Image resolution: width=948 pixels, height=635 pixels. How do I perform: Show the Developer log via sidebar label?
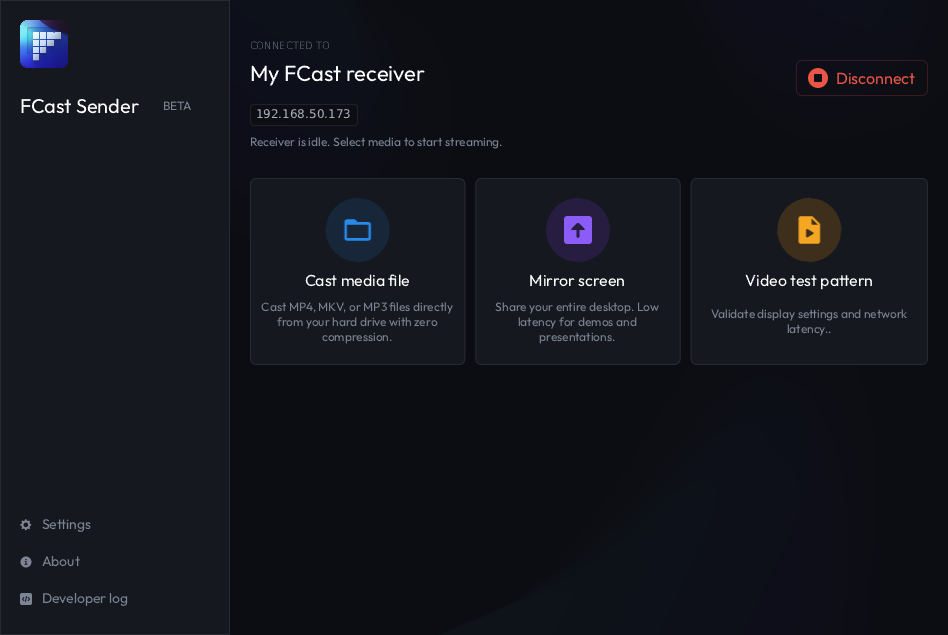pos(85,599)
